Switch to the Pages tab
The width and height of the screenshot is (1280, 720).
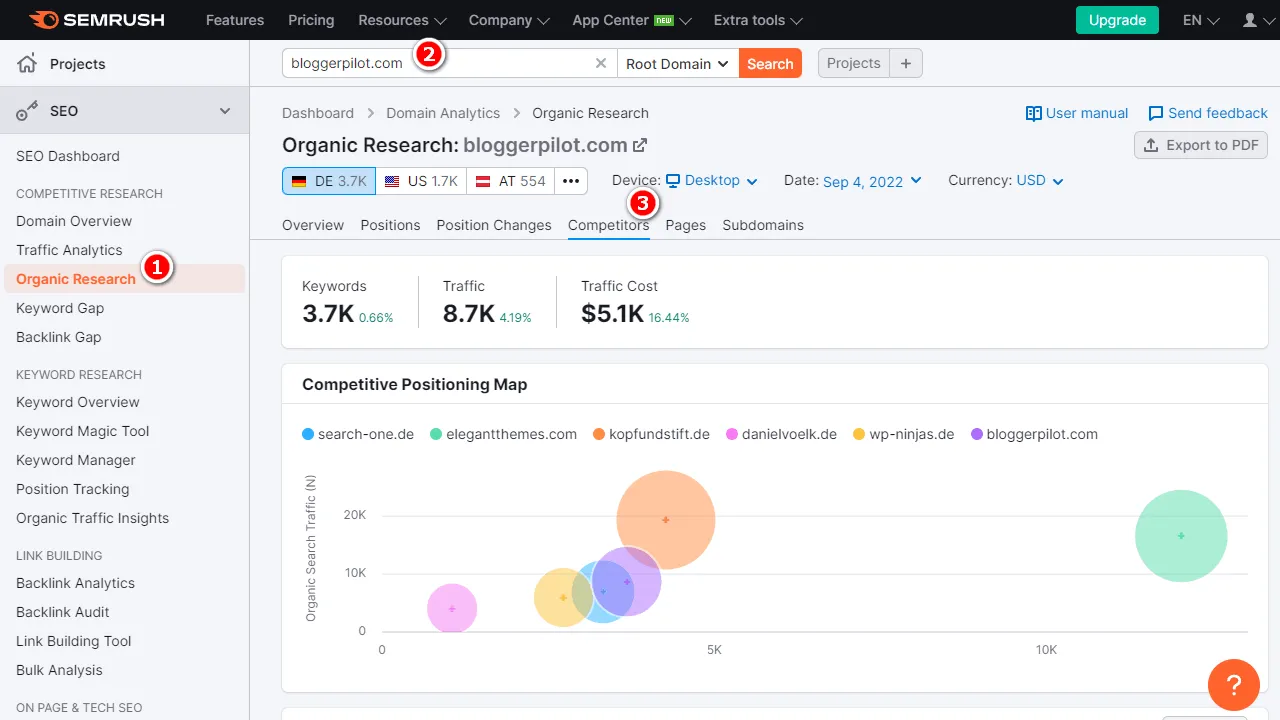pyautogui.click(x=686, y=225)
